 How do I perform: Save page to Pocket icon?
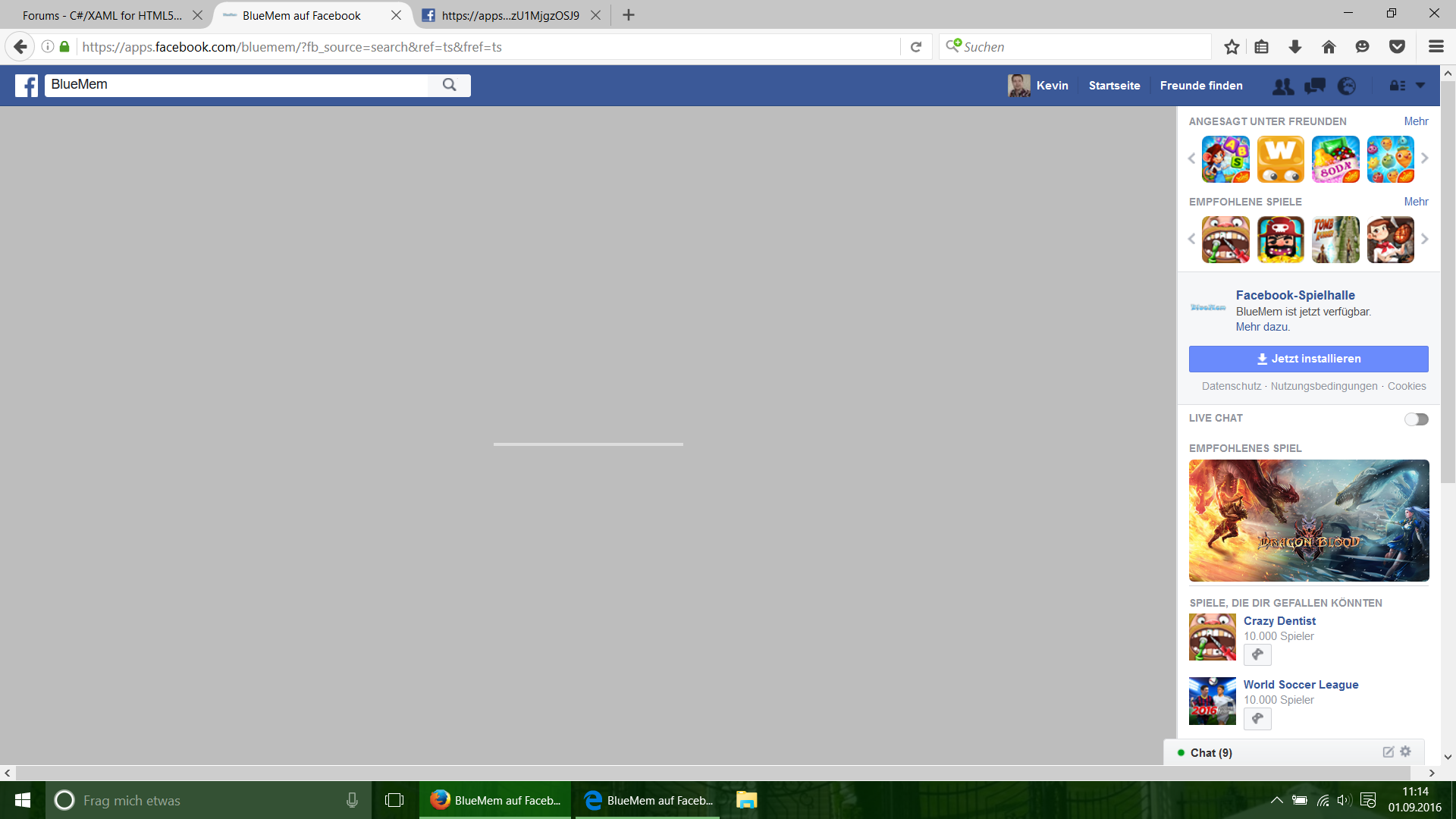point(1397,47)
